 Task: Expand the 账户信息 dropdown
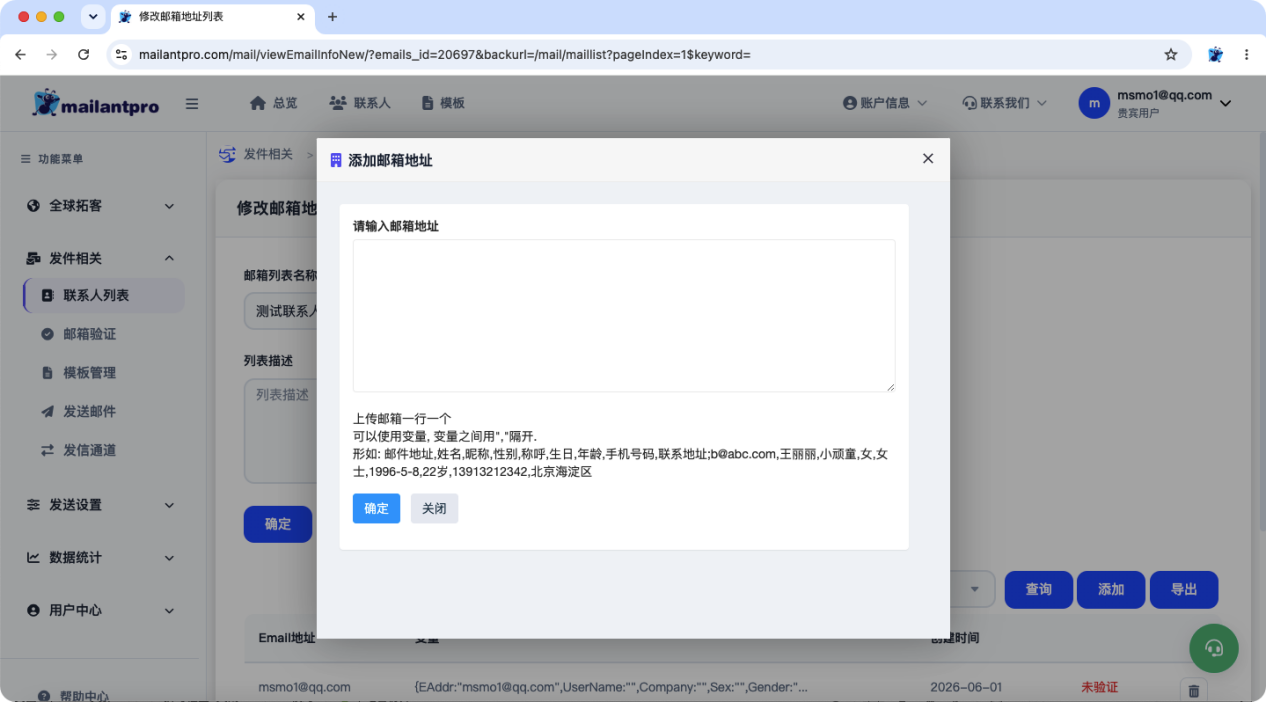(885, 103)
